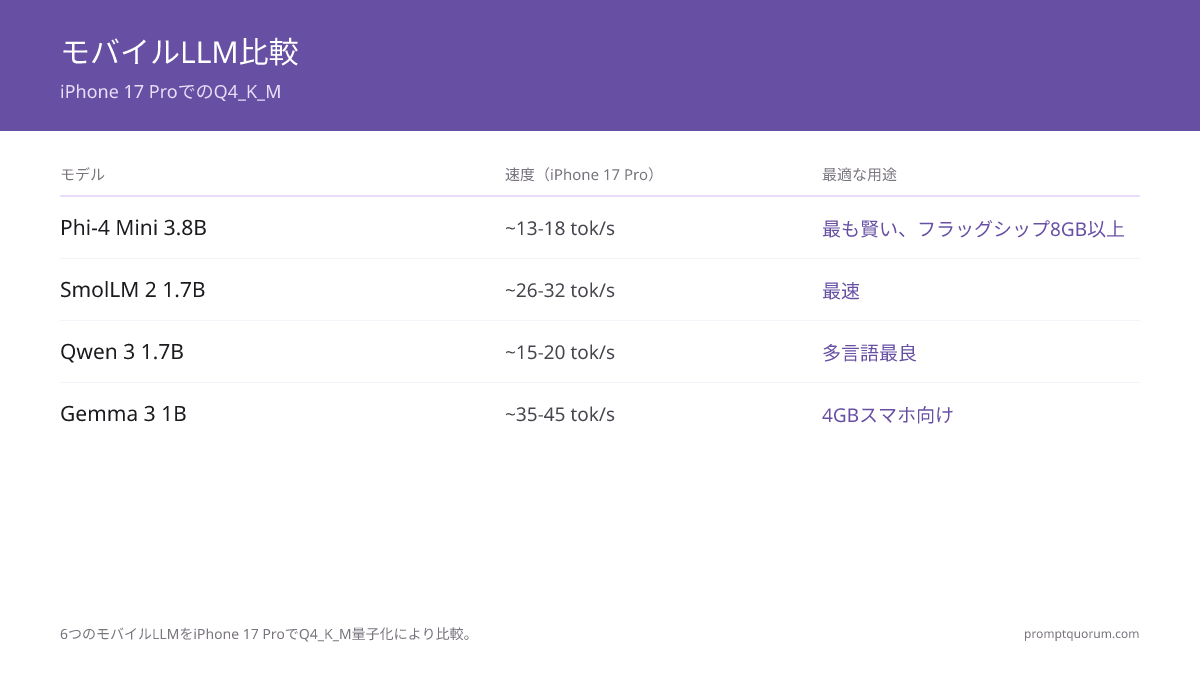Open the promptquorum.com footer link
The width and height of the screenshot is (1200, 675).
(1081, 634)
